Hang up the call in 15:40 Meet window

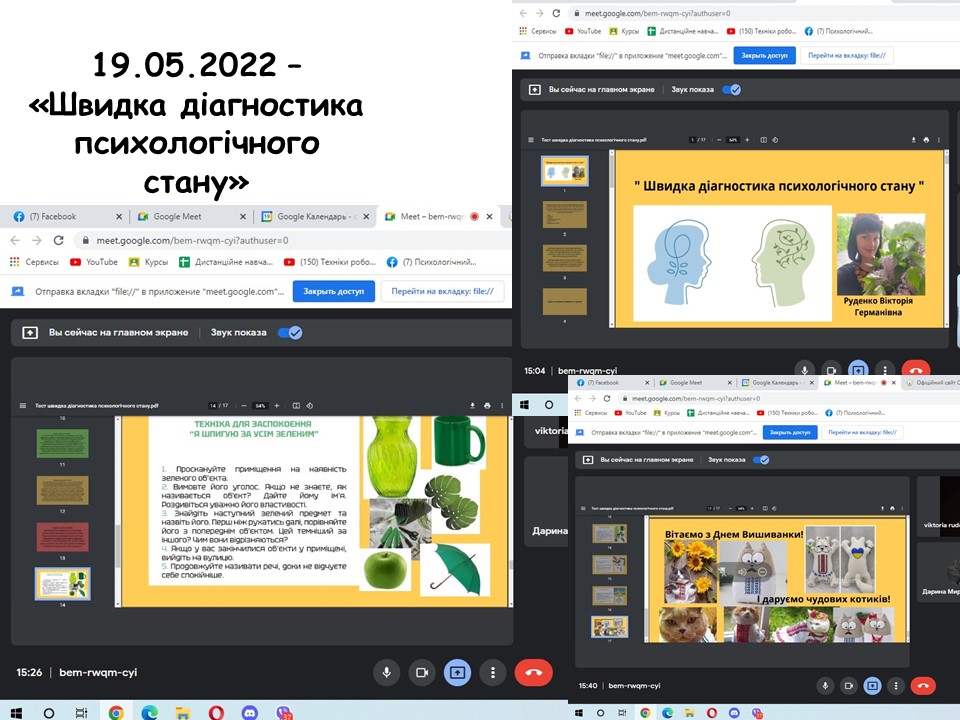tap(923, 686)
